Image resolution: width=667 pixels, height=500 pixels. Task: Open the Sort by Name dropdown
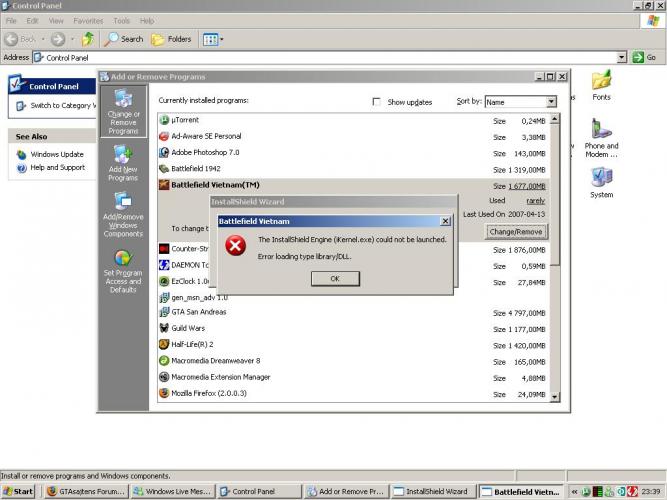click(x=550, y=102)
